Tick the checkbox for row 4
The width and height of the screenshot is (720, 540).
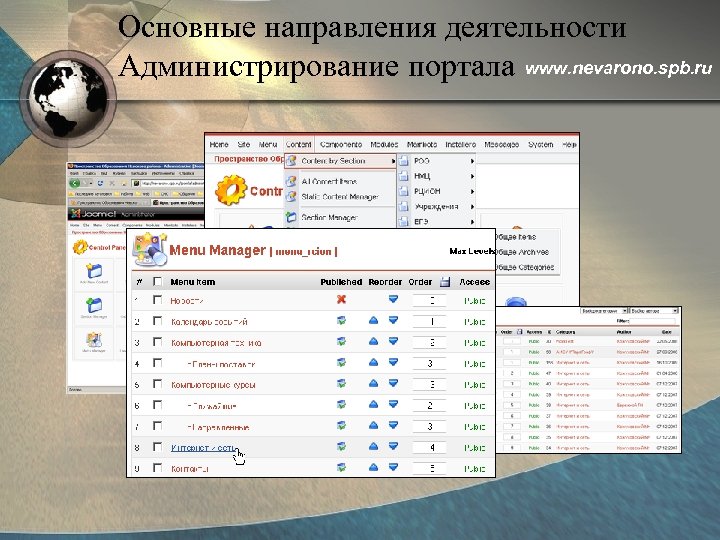(x=158, y=363)
